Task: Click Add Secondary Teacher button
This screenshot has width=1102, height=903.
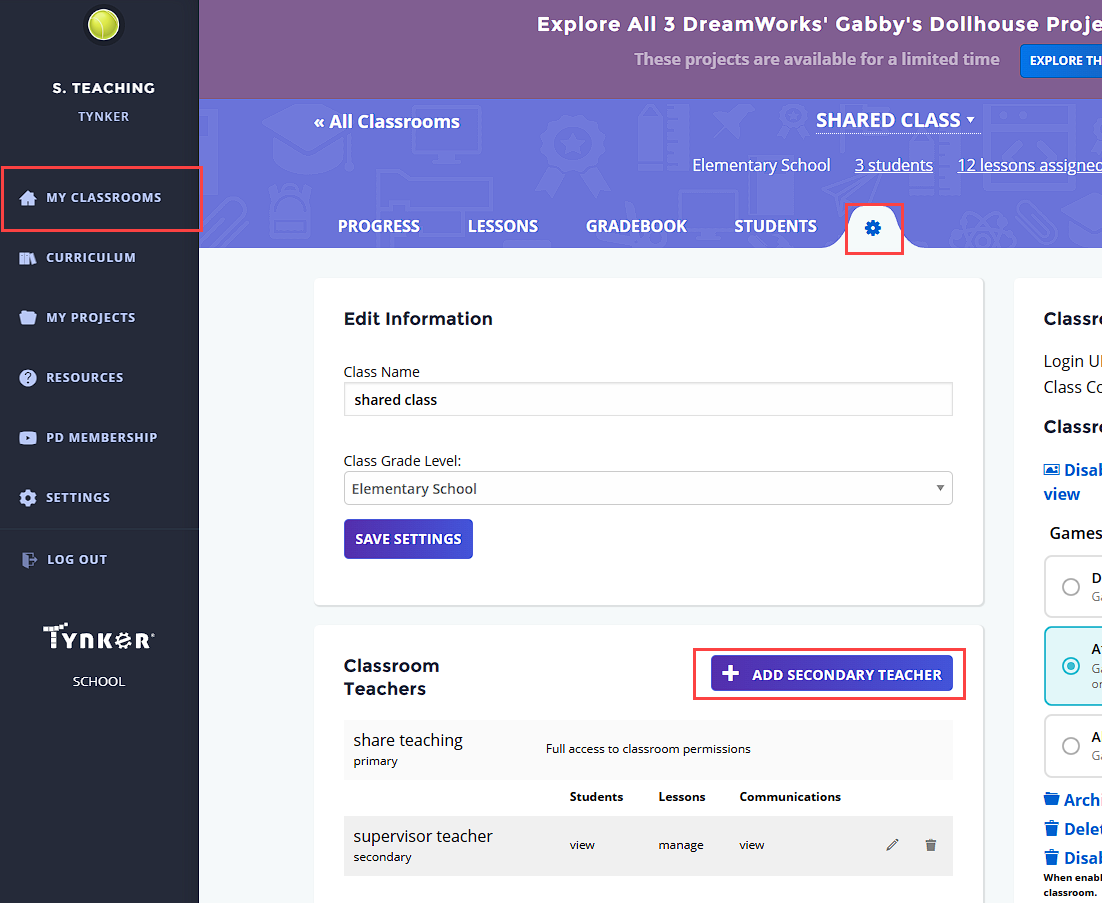Action: coord(832,674)
